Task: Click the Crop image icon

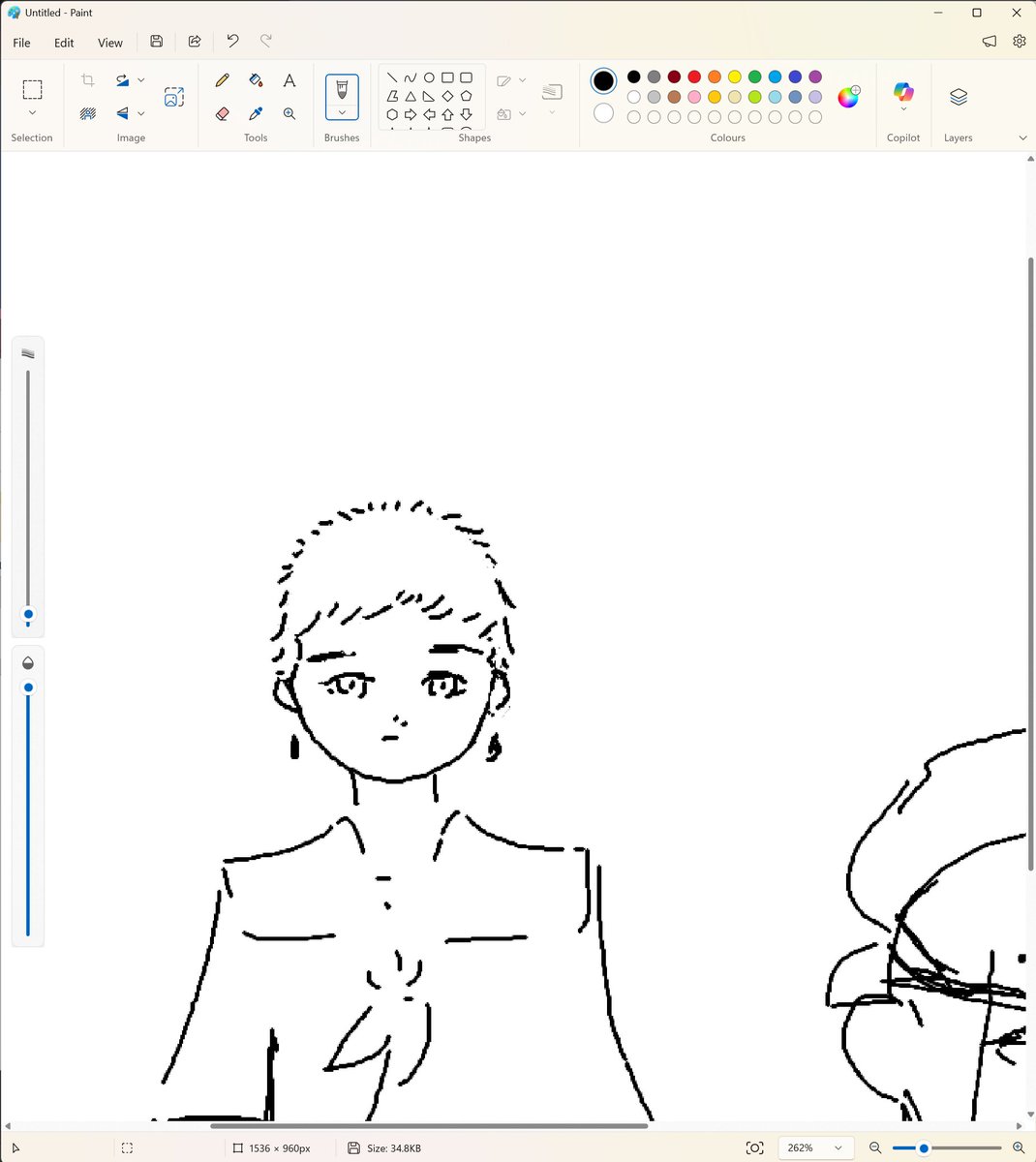Action: pyautogui.click(x=88, y=80)
